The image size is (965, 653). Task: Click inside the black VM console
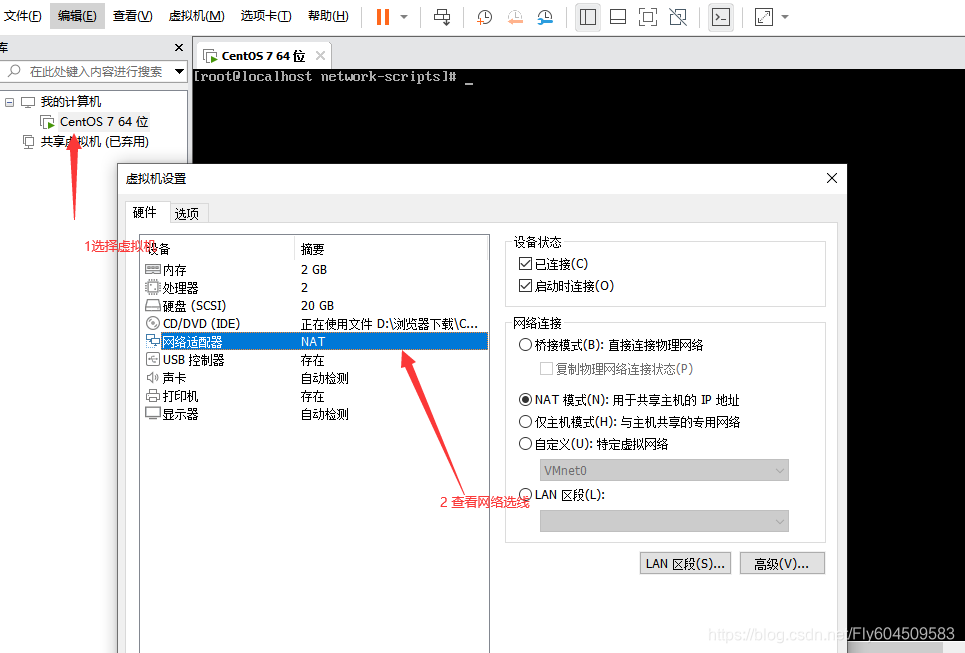pyautogui.click(x=579, y=117)
